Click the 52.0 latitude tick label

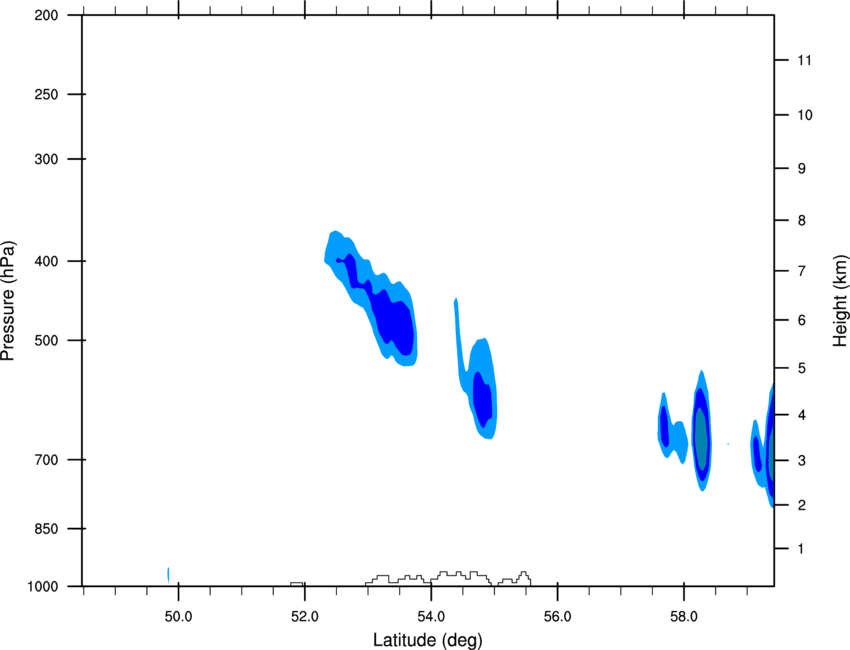point(305,617)
